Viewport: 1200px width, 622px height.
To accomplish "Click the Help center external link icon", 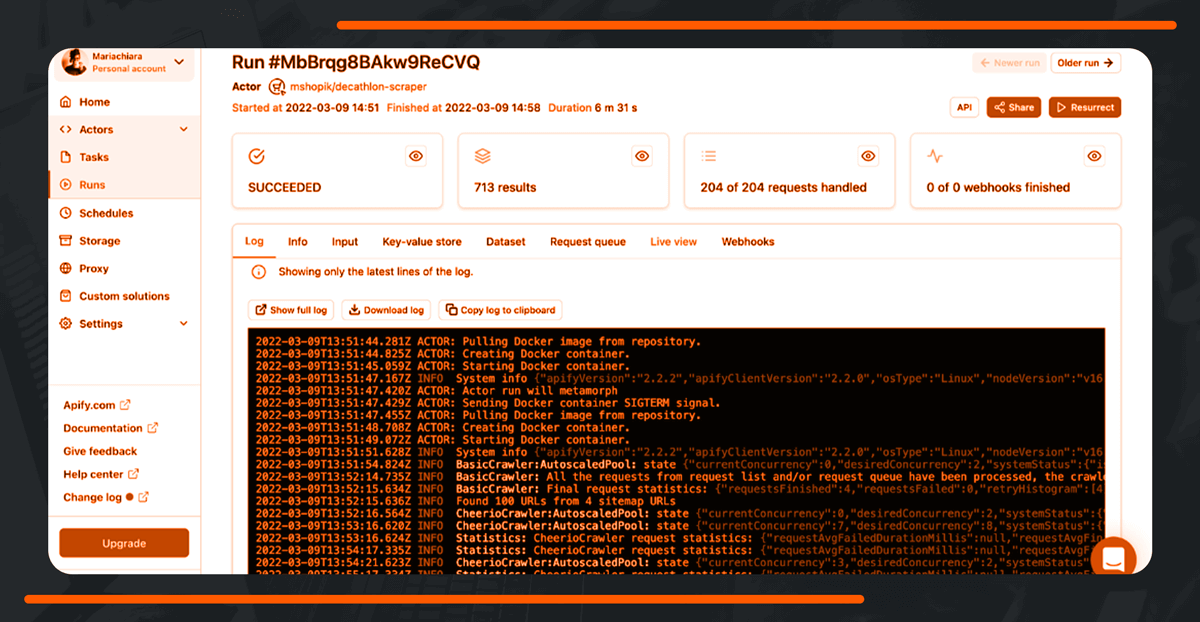I will [x=133, y=474].
